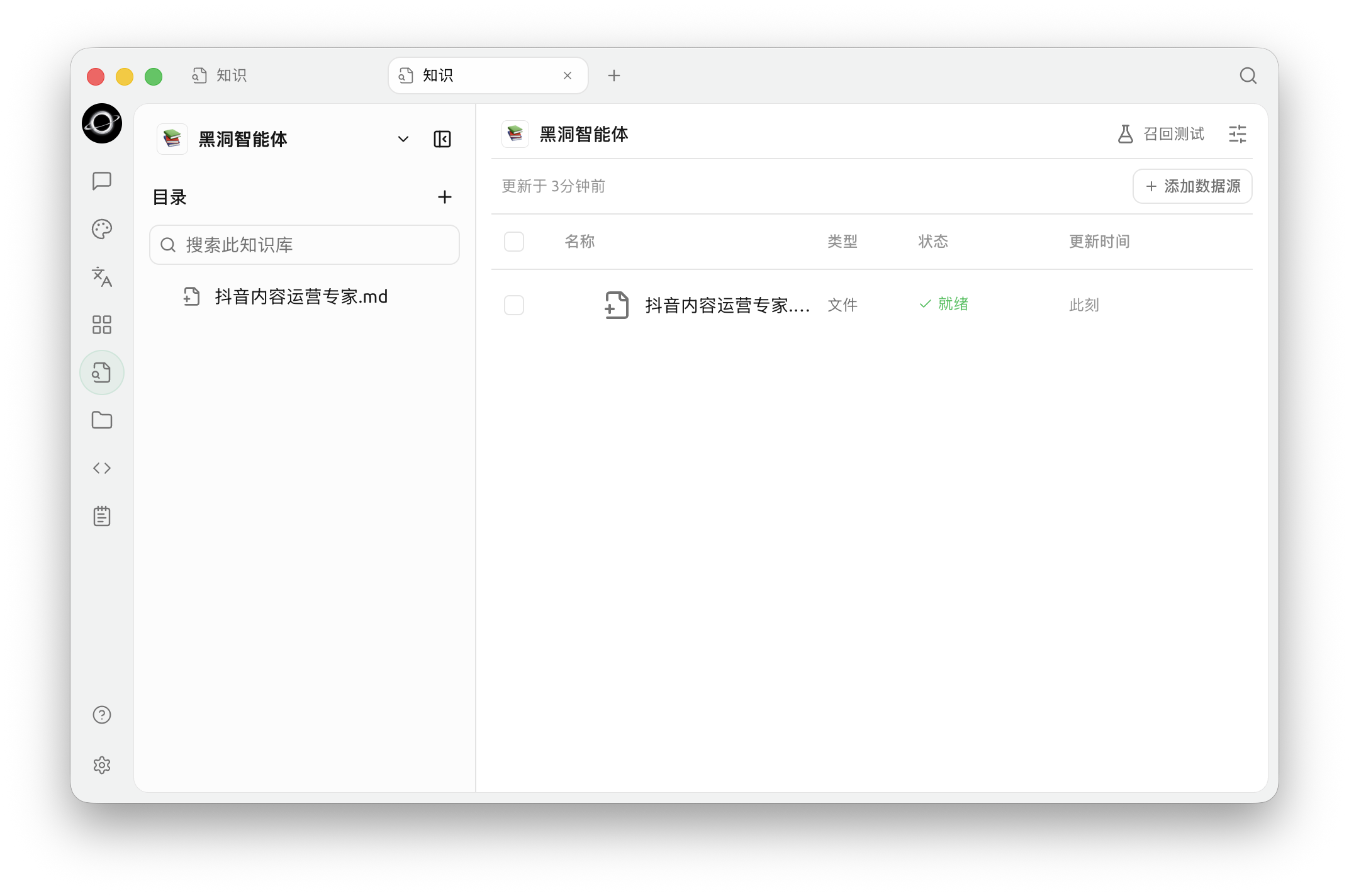Open a new tab with plus button
This screenshot has height=896, width=1349.
[614, 76]
